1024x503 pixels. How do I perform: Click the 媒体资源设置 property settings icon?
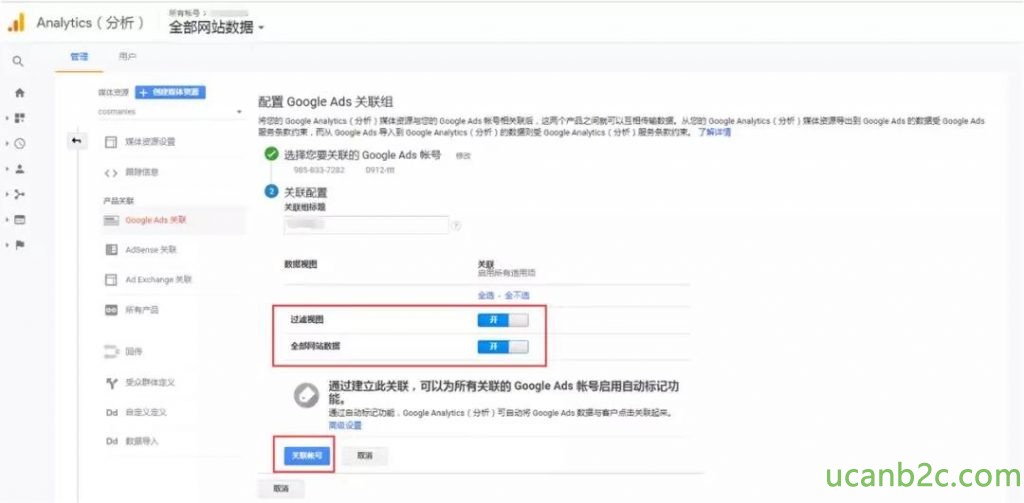click(x=111, y=142)
